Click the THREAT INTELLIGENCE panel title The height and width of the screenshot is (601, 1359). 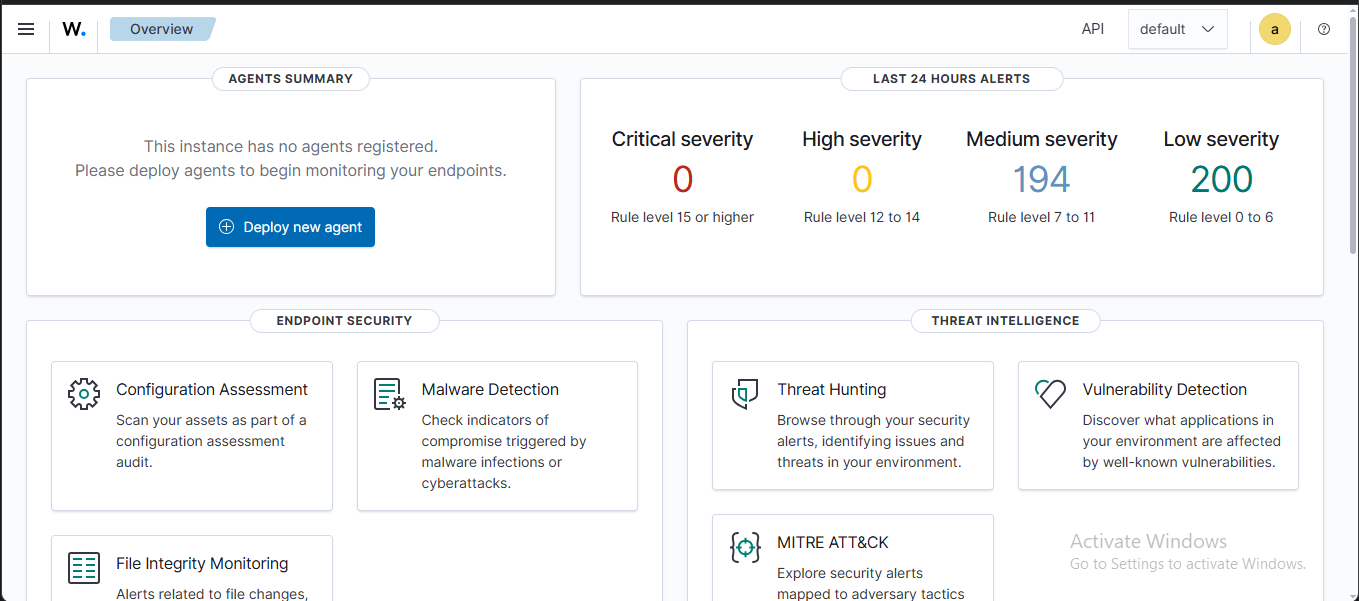click(1006, 321)
